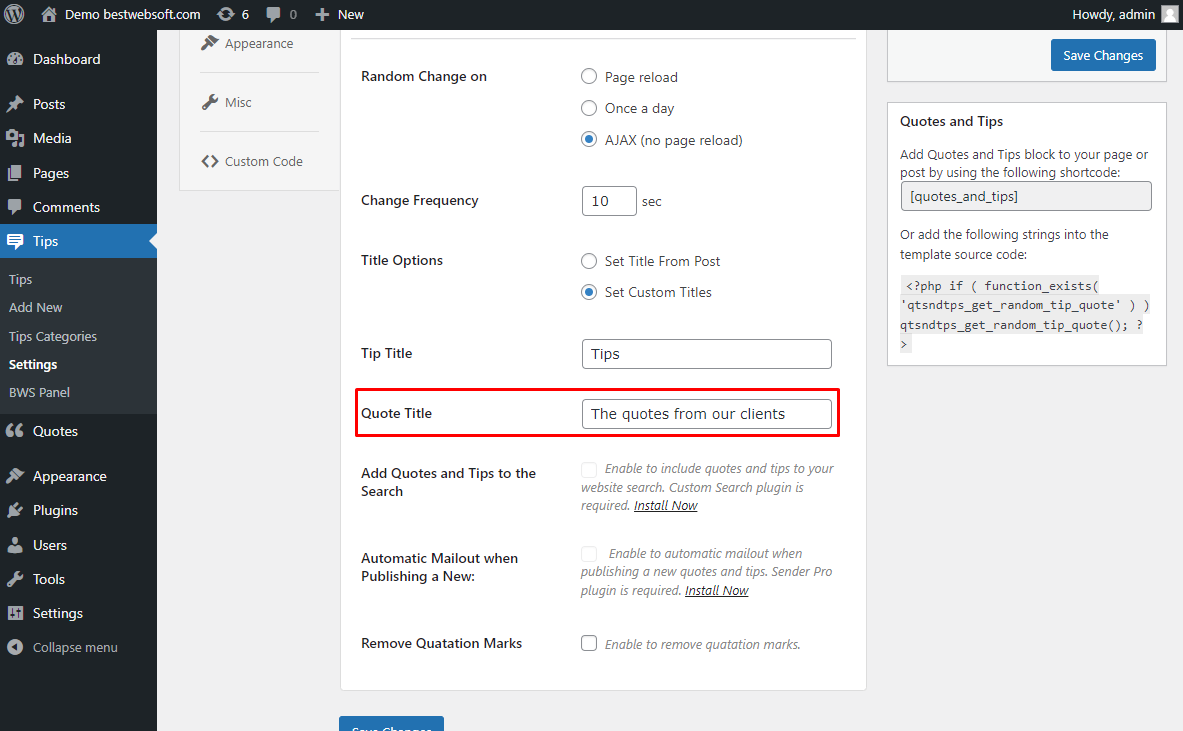
Task: Click the plus New icon
Action: pos(322,14)
